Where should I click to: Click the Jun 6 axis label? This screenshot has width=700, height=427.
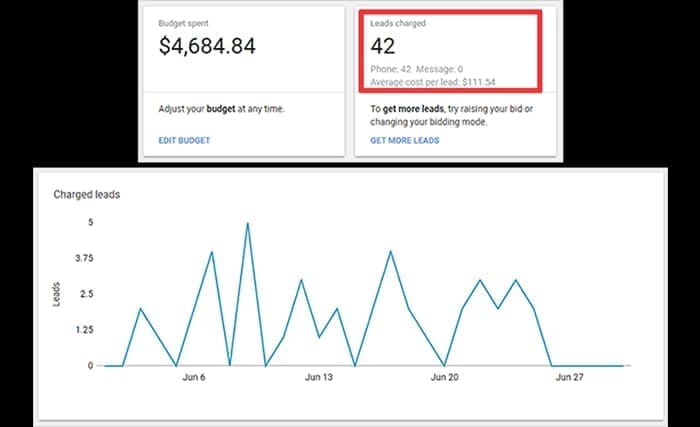click(x=194, y=377)
